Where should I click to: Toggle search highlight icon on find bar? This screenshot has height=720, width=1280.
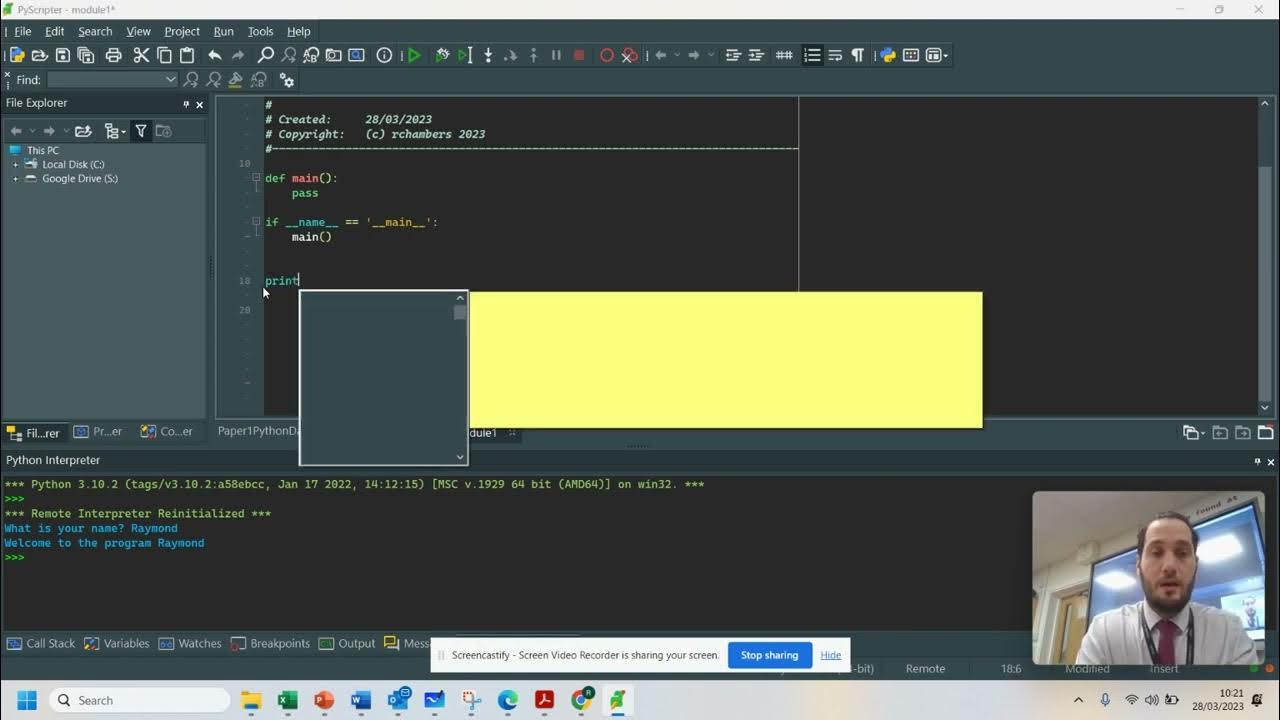[236, 80]
